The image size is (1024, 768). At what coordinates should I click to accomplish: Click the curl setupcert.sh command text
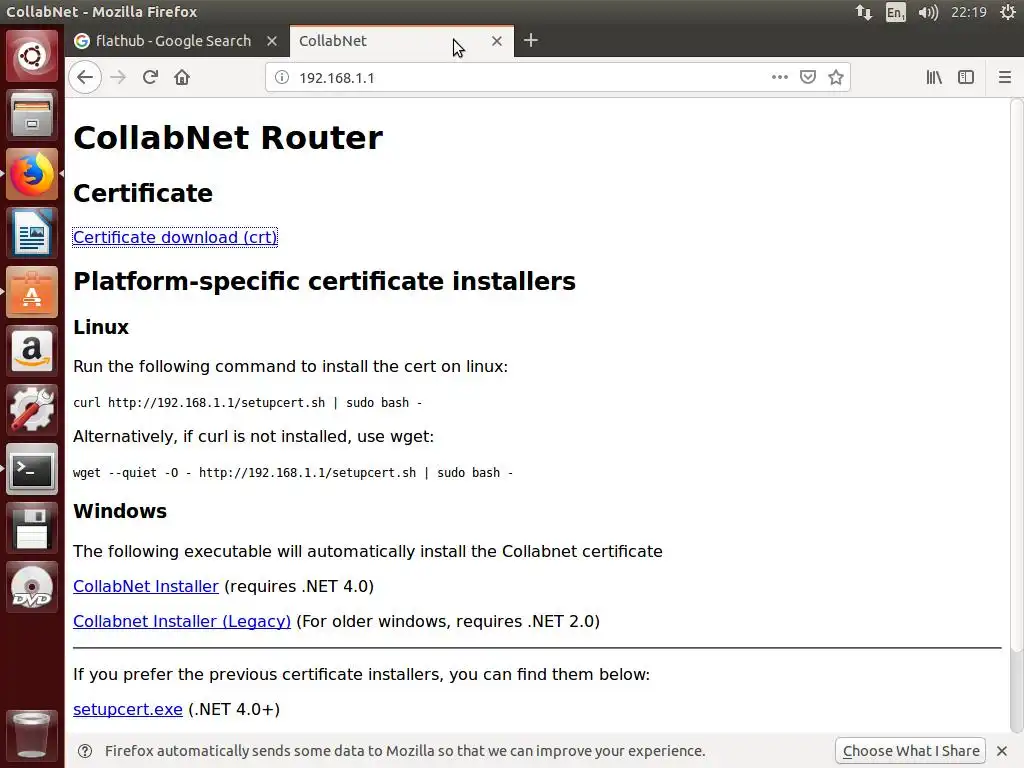click(248, 403)
